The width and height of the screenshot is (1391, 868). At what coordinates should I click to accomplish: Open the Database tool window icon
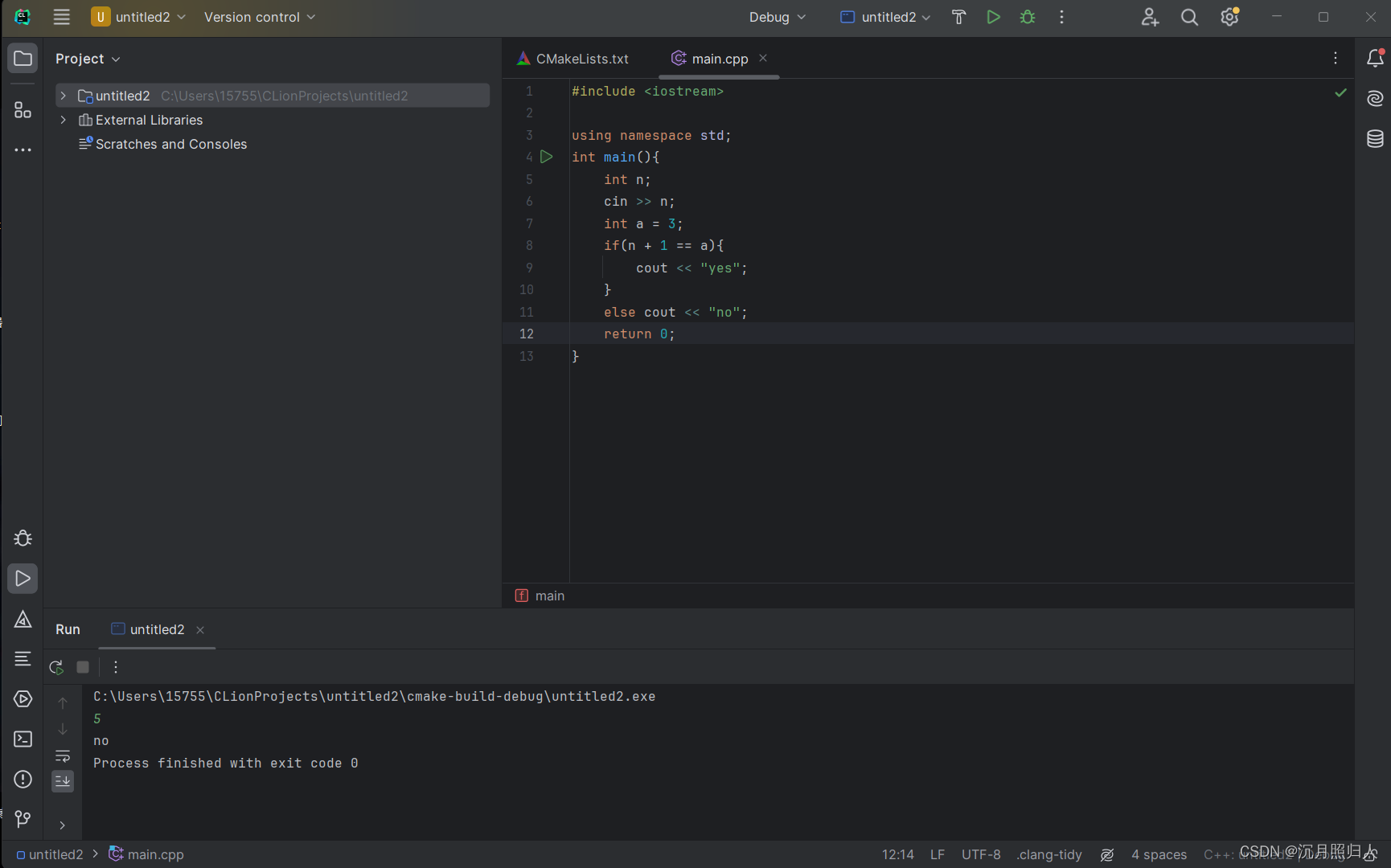point(1375,139)
